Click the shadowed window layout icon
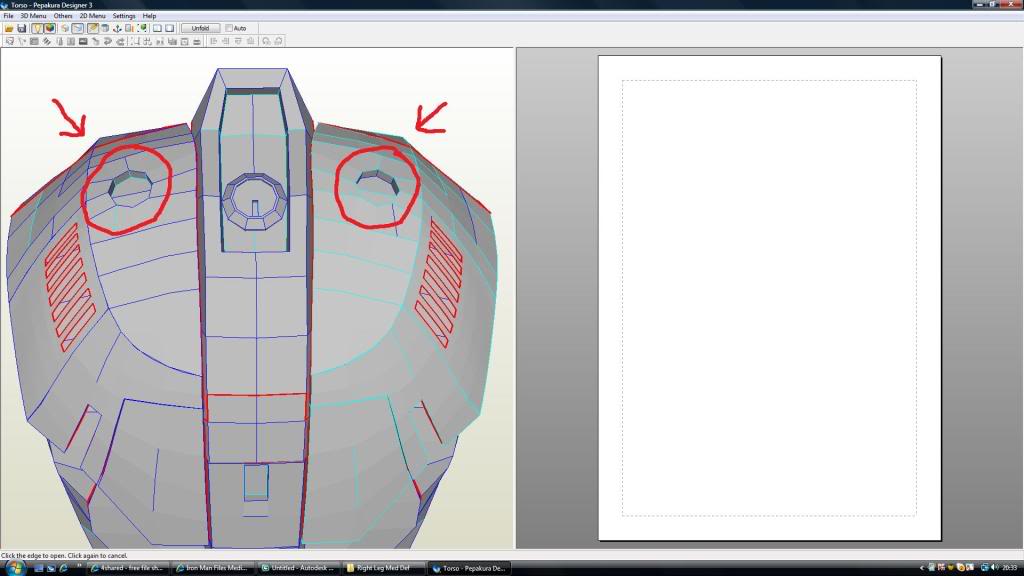The width and height of the screenshot is (1024, 576). [170, 28]
